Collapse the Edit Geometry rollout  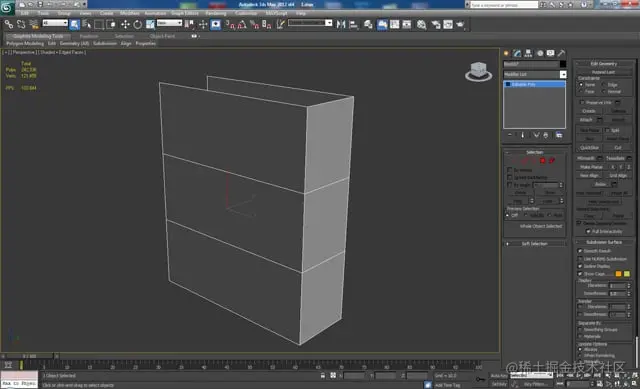(604, 64)
